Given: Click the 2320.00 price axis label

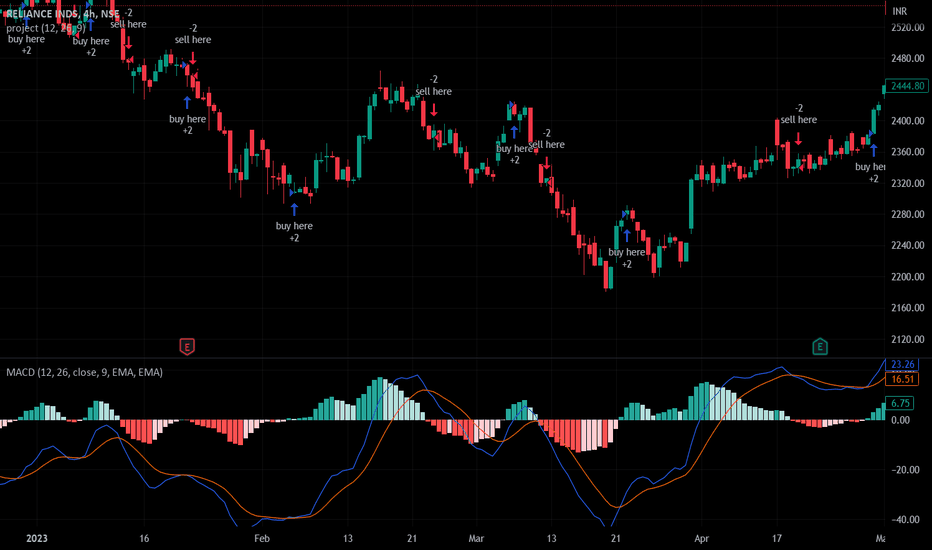Looking at the screenshot, I should (908, 183).
